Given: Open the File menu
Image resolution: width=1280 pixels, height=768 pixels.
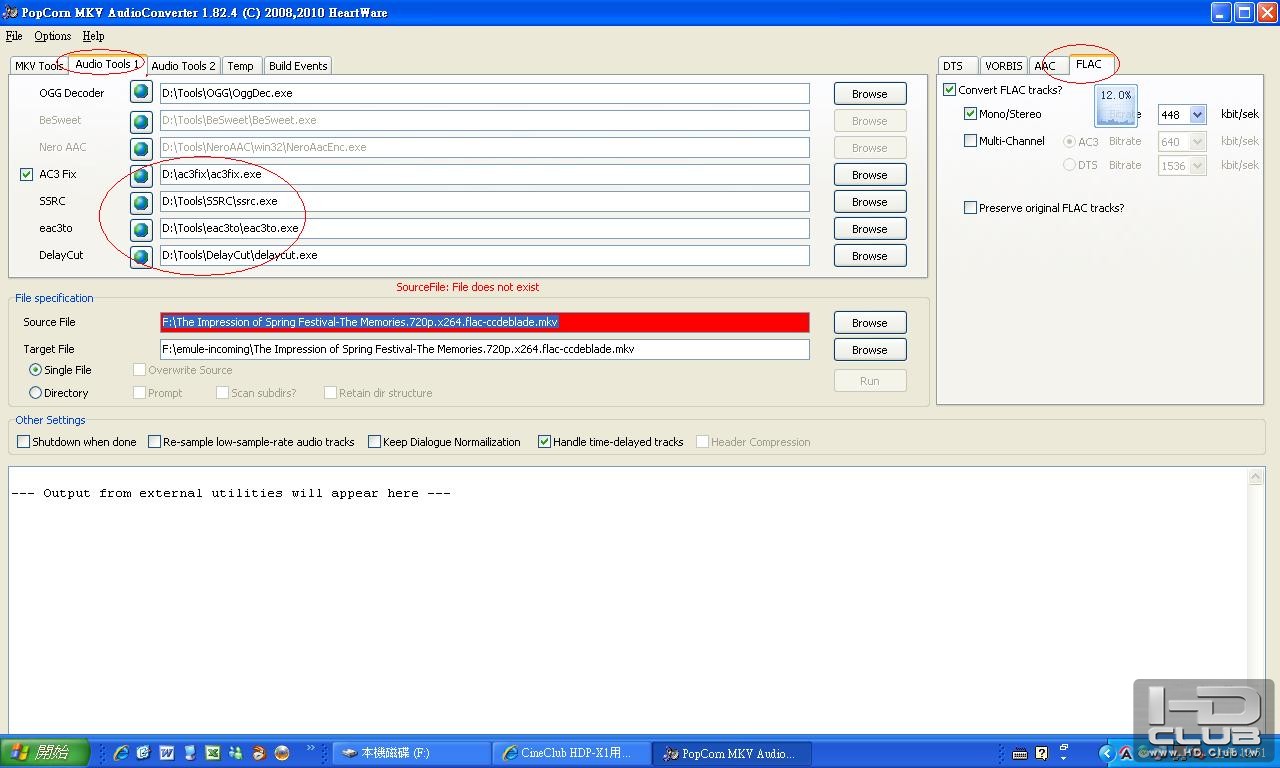Looking at the screenshot, I should click(14, 36).
